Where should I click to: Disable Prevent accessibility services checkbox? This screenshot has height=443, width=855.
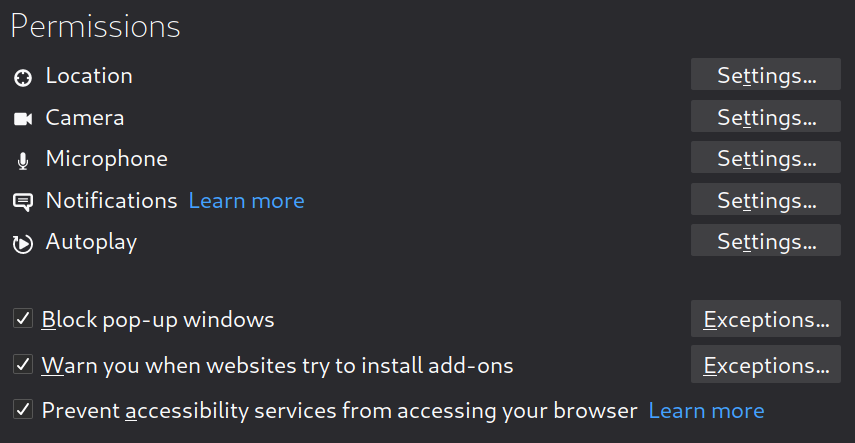tap(22, 410)
